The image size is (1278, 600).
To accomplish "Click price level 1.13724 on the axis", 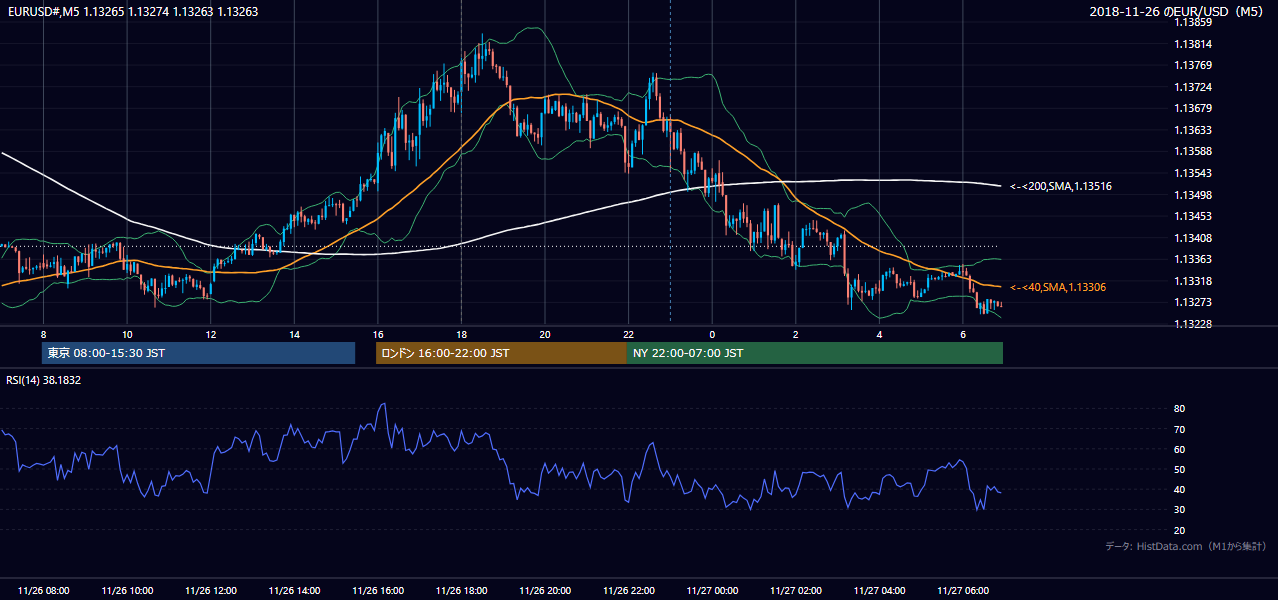I will tap(1194, 87).
